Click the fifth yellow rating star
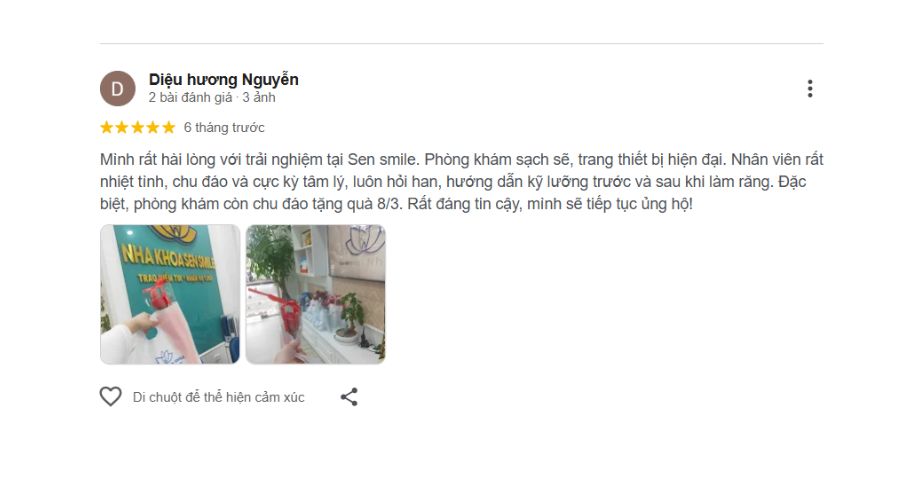Image resolution: width=900 pixels, height=500 pixels. click(168, 127)
